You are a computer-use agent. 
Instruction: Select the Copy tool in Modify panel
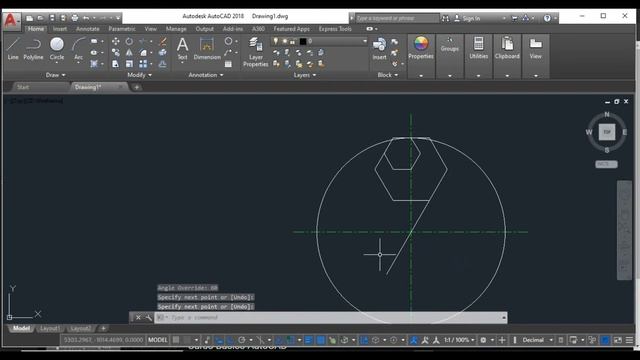[116, 52]
